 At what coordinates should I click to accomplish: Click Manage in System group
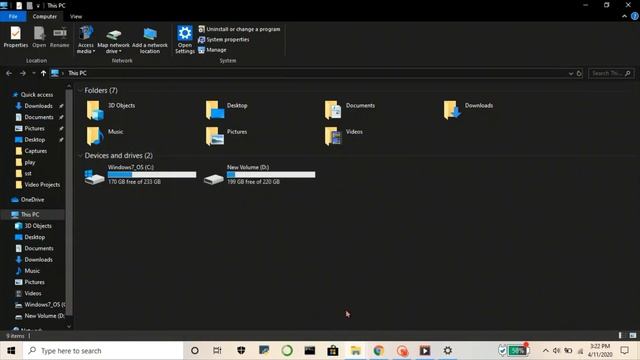[212, 50]
